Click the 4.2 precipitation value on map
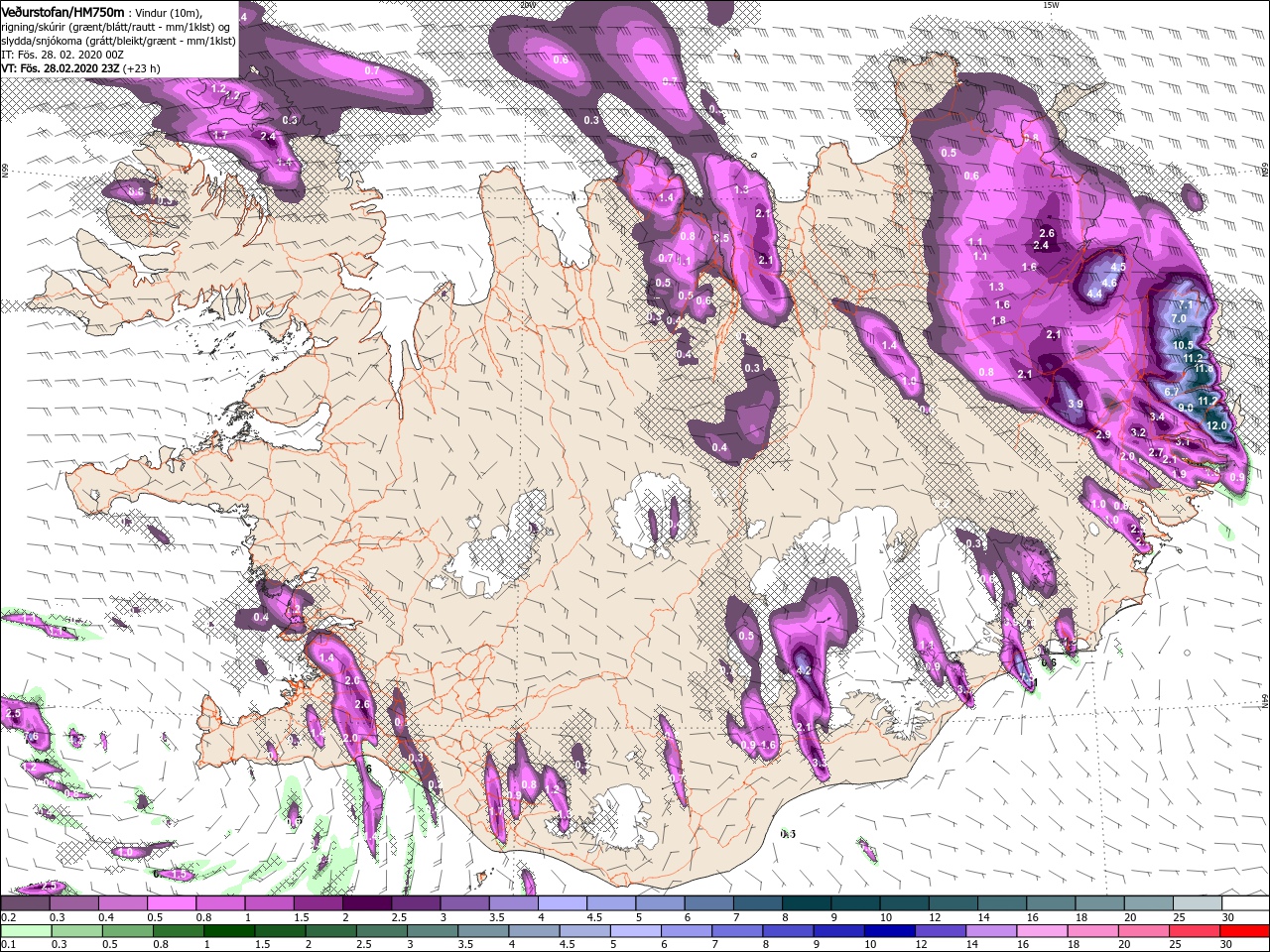This screenshot has height=952, width=1270. pos(805,671)
